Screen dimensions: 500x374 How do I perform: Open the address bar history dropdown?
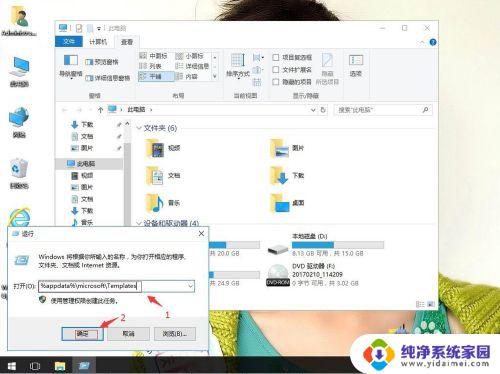pos(313,110)
